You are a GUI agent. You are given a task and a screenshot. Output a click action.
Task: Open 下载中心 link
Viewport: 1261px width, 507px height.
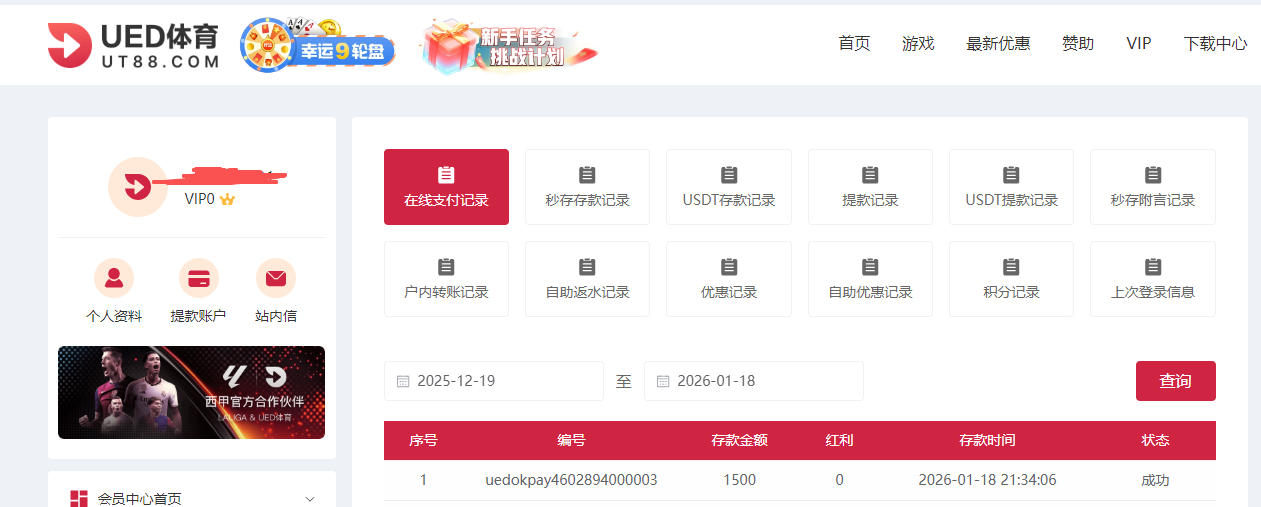click(x=1215, y=43)
